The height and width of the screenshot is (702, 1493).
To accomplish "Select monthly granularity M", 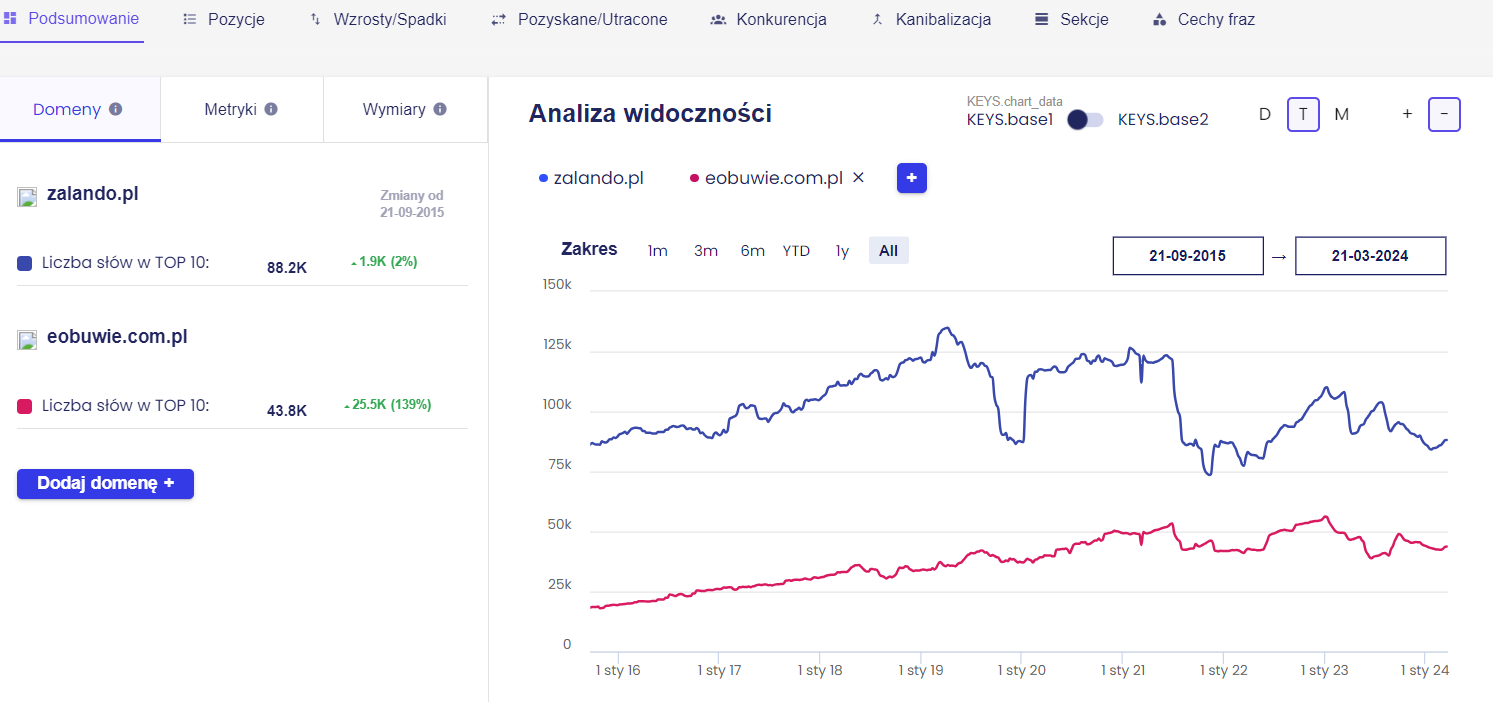I will point(1342,114).
